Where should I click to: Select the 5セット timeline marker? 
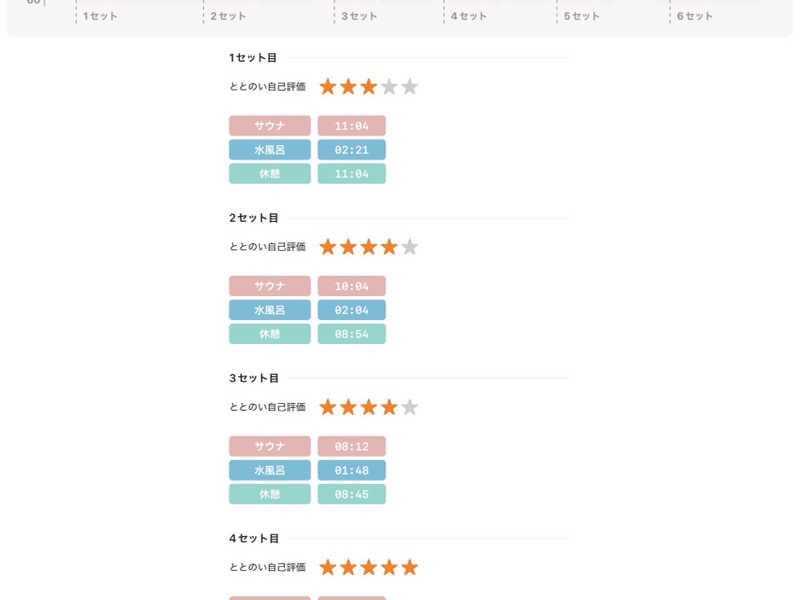point(581,16)
